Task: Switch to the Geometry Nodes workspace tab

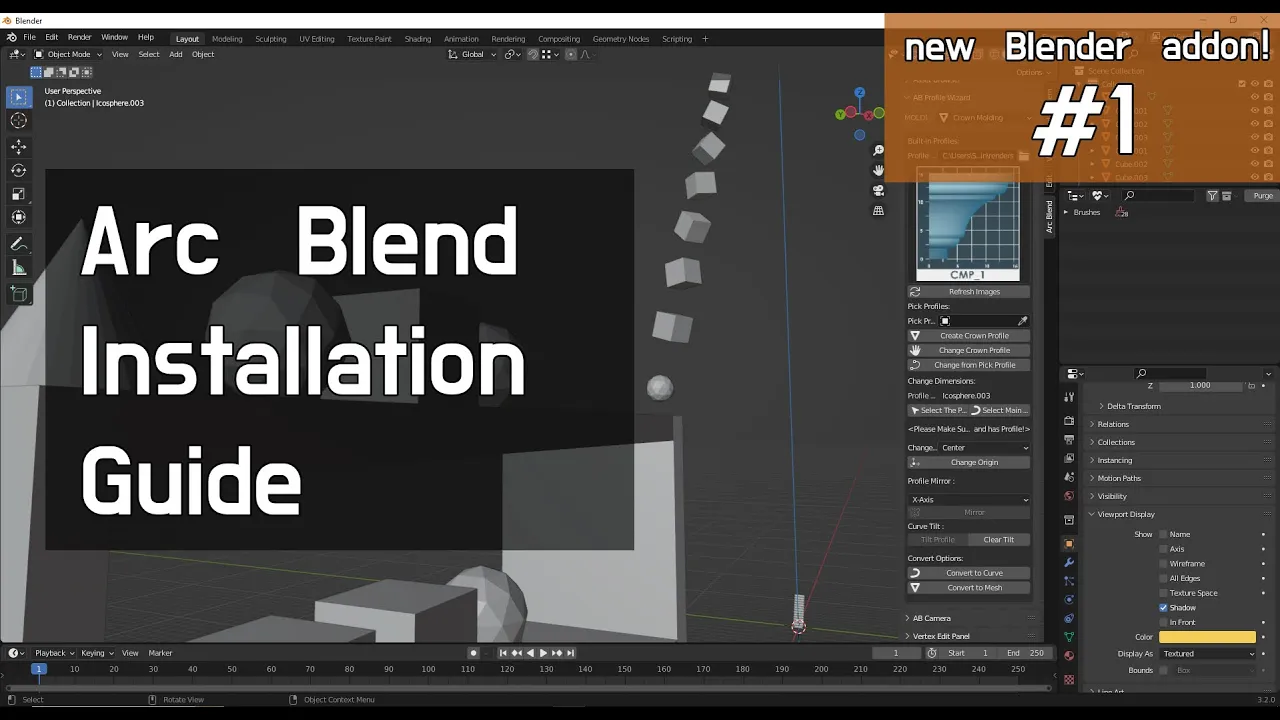Action: click(x=620, y=39)
